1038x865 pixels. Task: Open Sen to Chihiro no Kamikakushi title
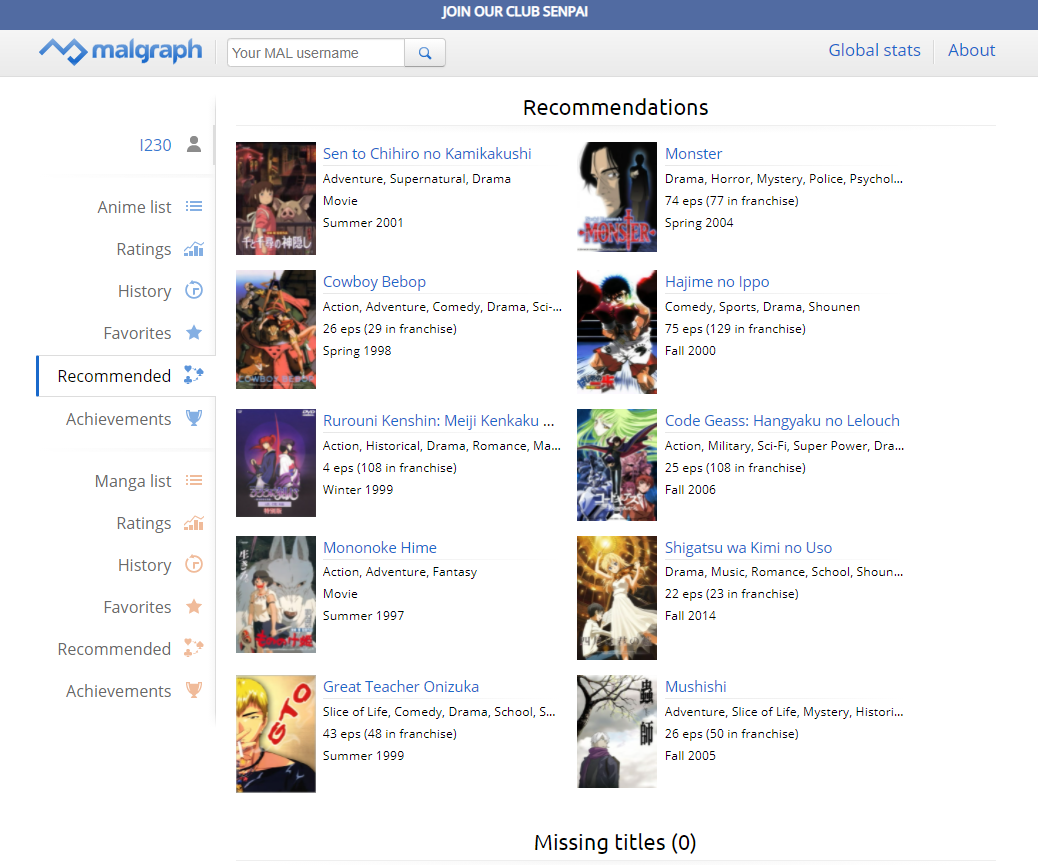[427, 154]
